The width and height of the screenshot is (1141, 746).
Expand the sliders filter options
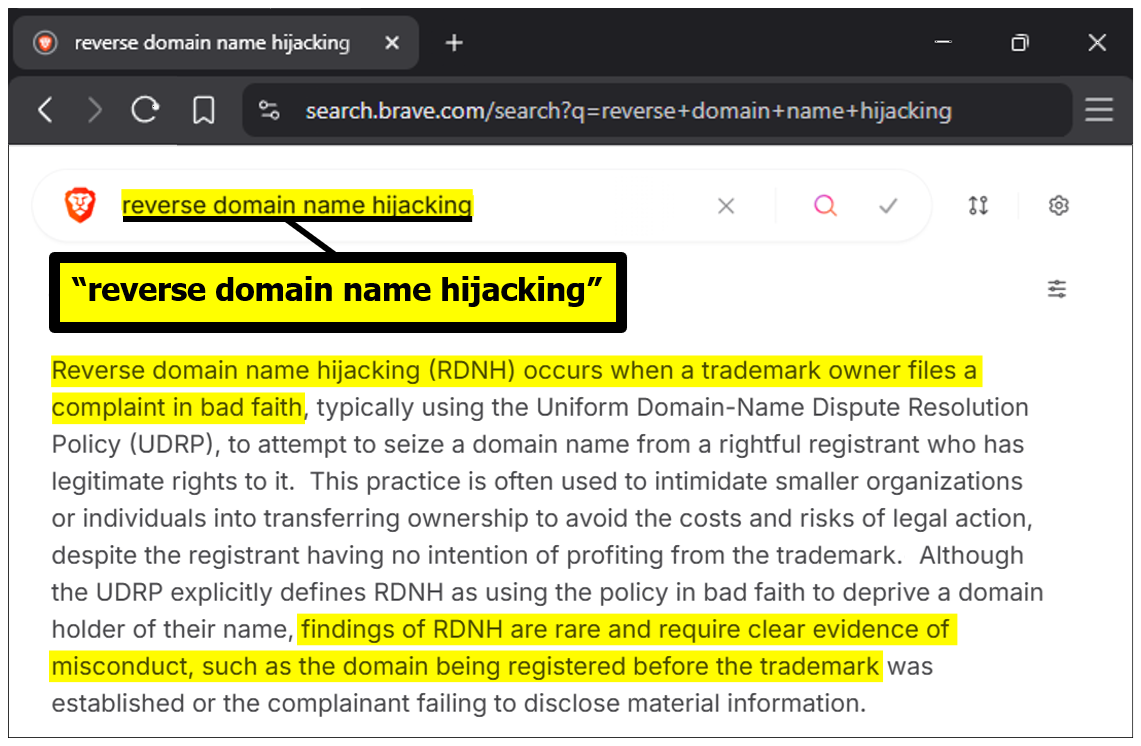pos(1057,289)
